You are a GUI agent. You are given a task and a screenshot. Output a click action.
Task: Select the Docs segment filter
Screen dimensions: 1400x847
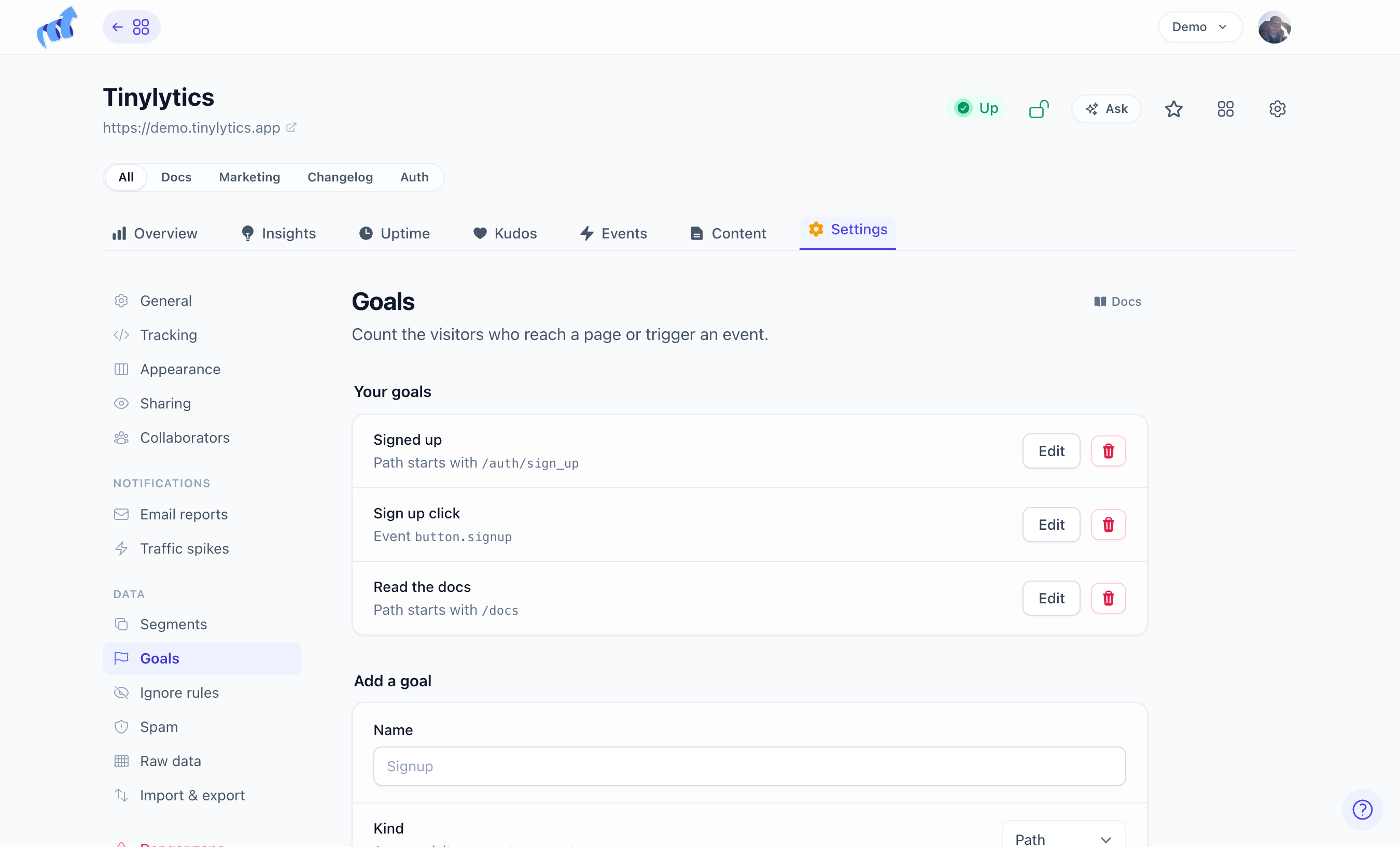(176, 177)
